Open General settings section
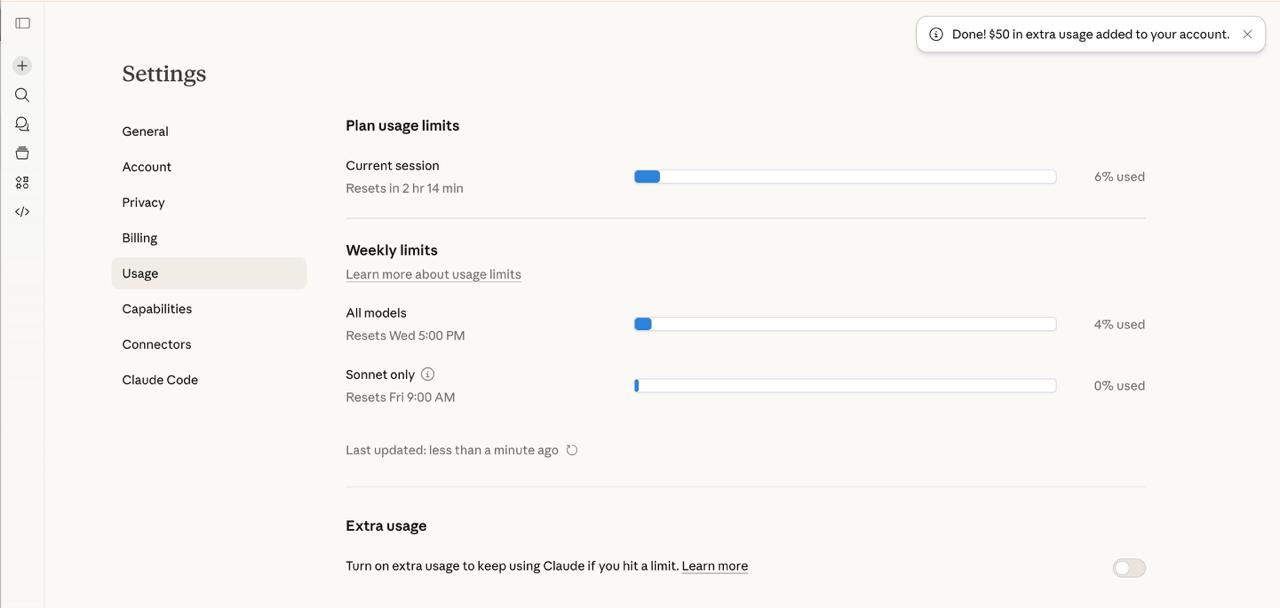The height and width of the screenshot is (608, 1280). [x=145, y=131]
